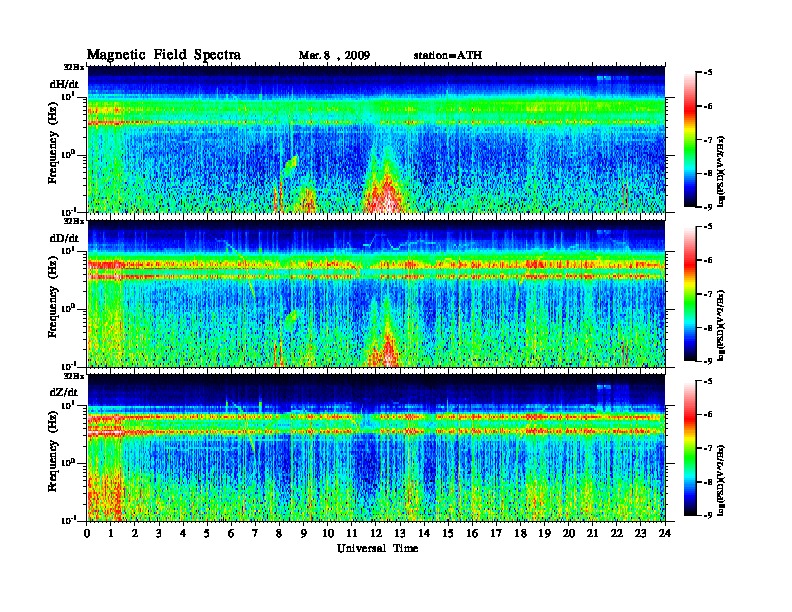Click the 10^1 frequency tick of the dD/dt panel
Screen dimensions: 792x612
(67, 251)
